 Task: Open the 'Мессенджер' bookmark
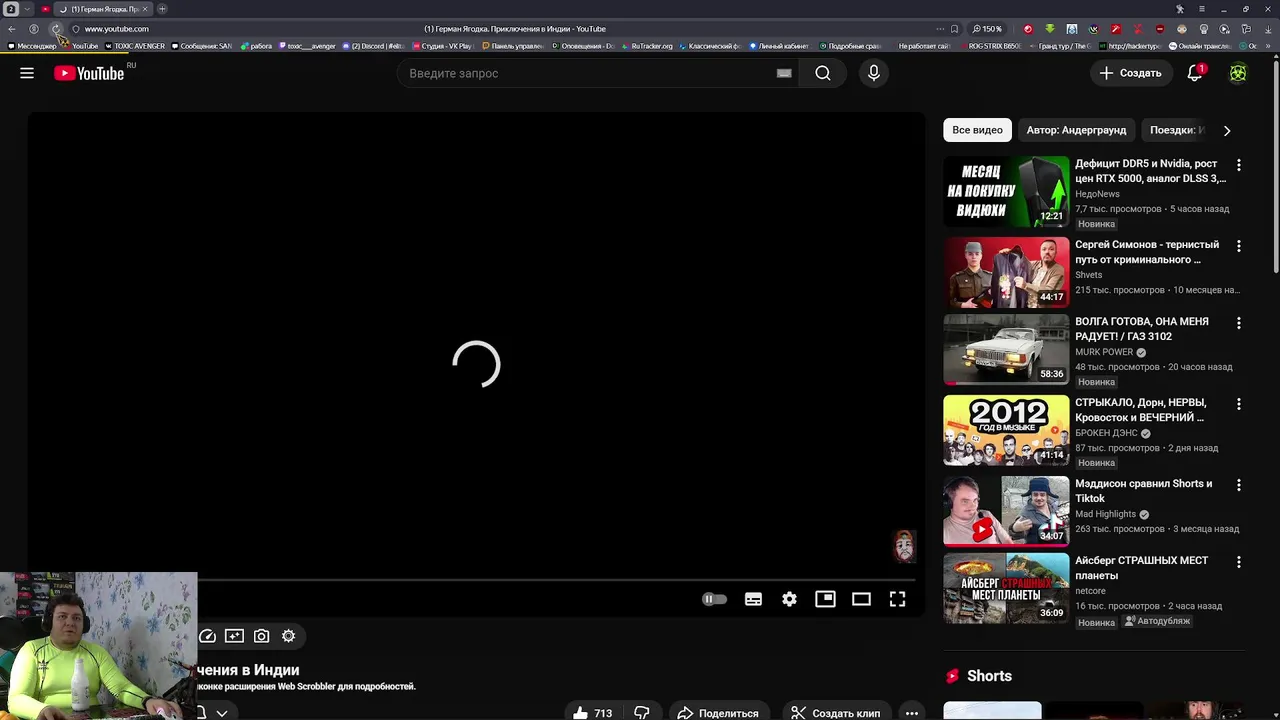point(32,46)
